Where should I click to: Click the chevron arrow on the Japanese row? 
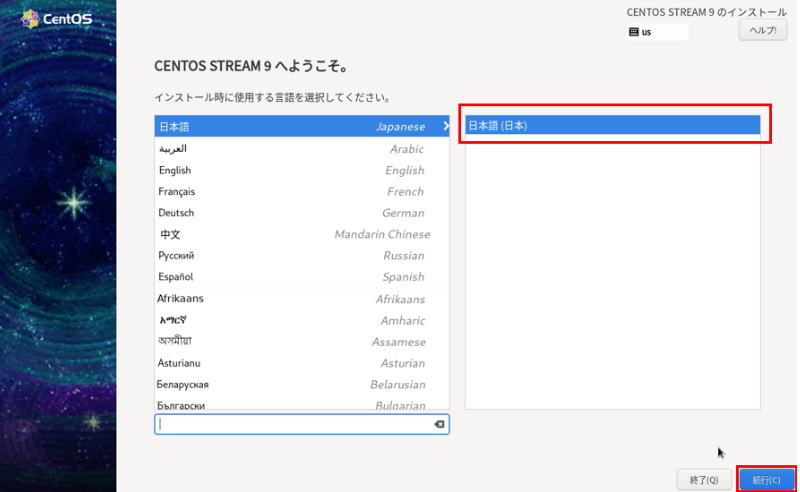(445, 126)
